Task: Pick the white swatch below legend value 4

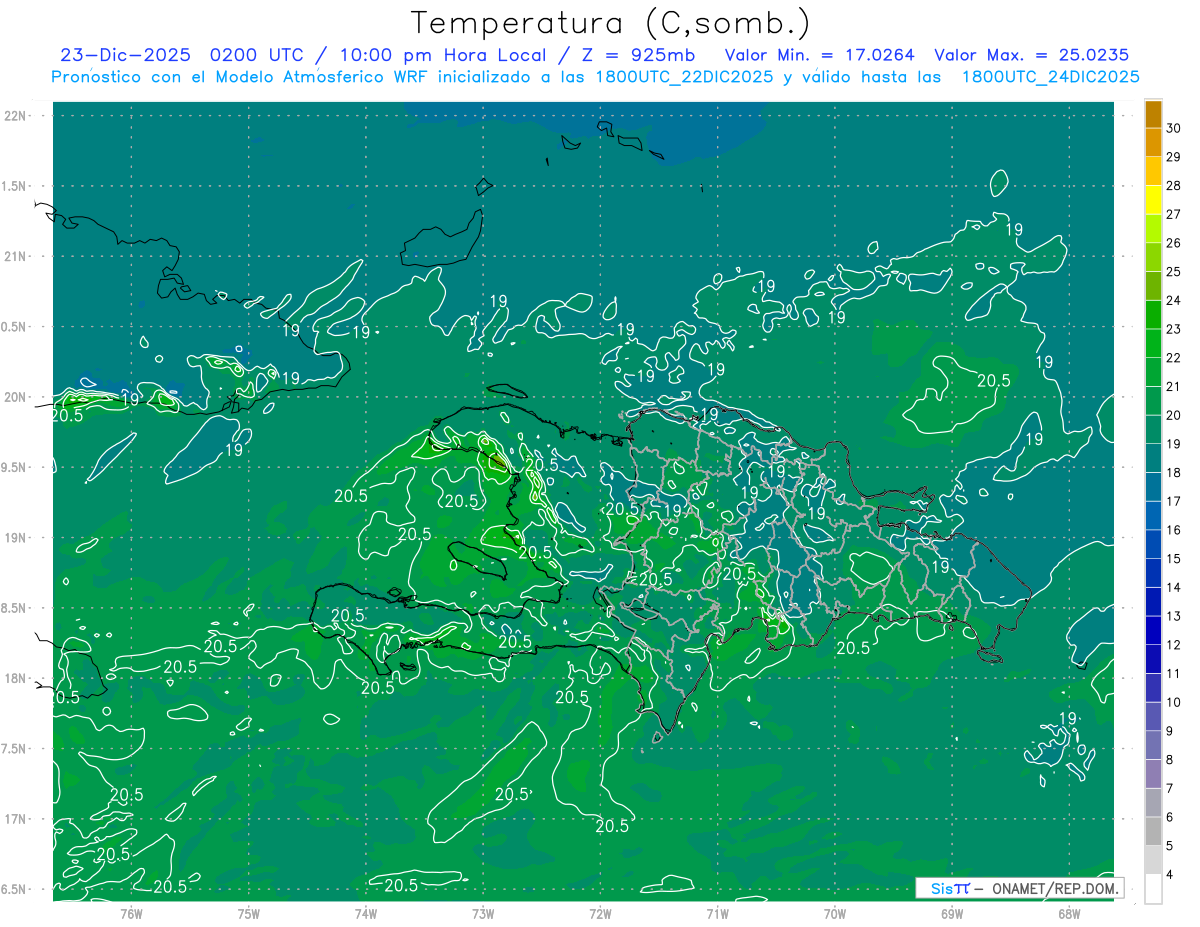Action: (1153, 889)
